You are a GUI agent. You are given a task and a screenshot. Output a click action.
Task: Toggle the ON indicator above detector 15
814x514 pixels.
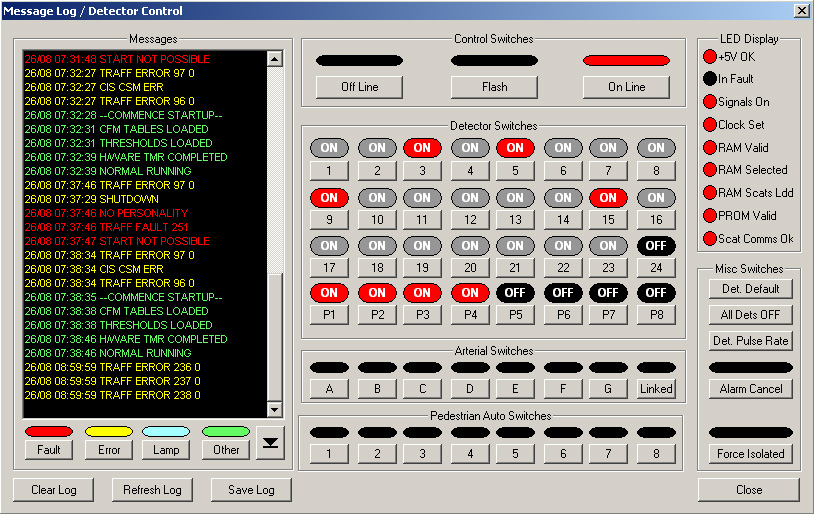[x=608, y=198]
